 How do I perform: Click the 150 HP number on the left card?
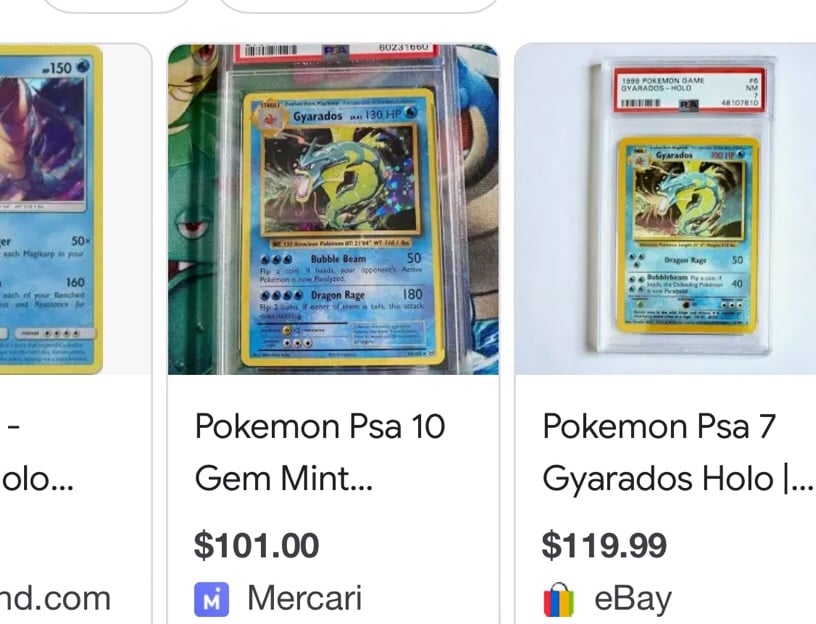coord(58,68)
